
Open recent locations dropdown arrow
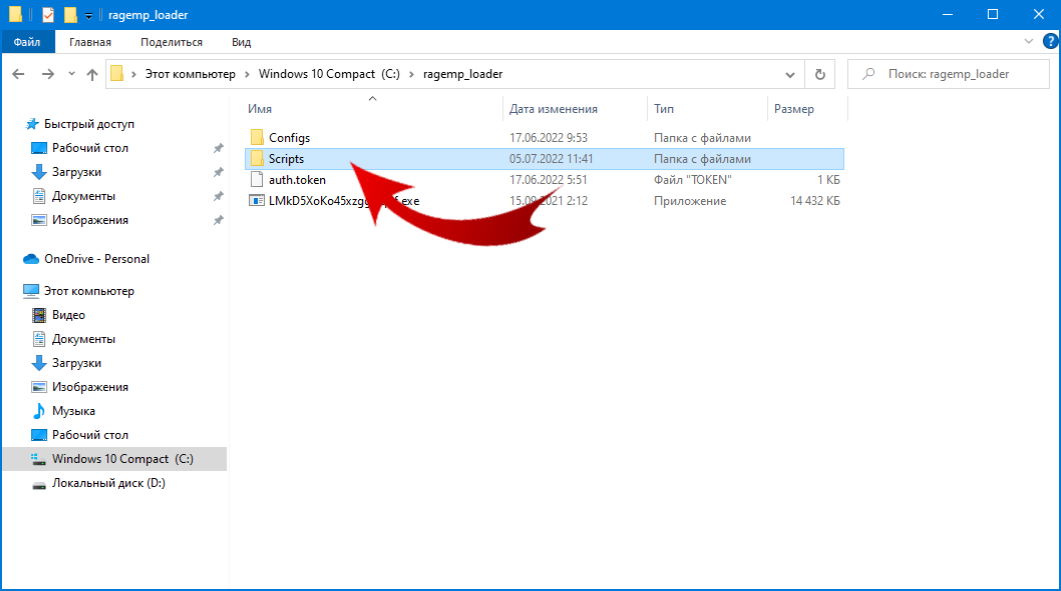point(71,74)
